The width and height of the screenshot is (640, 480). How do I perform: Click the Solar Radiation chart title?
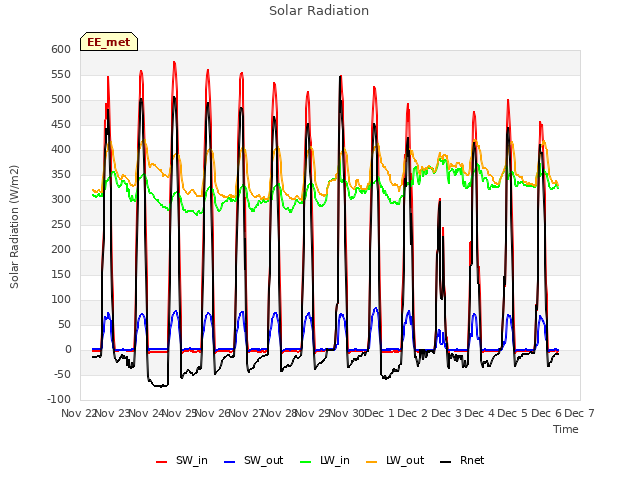pos(319,11)
